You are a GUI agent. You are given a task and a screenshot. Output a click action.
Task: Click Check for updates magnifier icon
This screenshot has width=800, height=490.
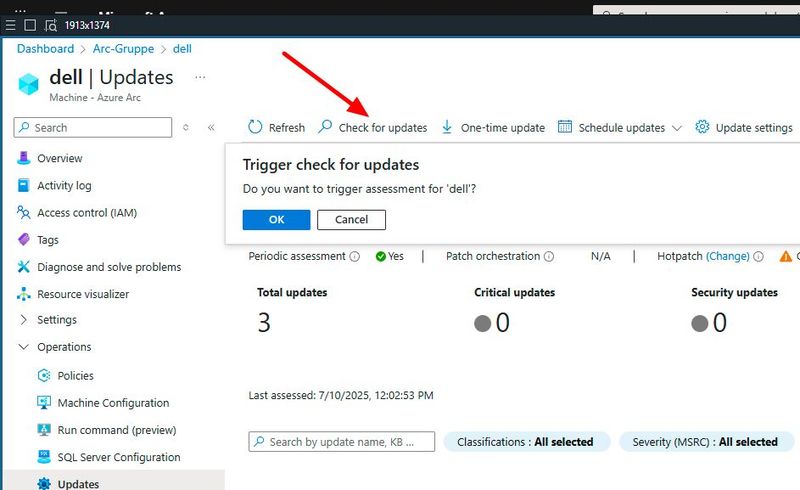(x=325, y=127)
